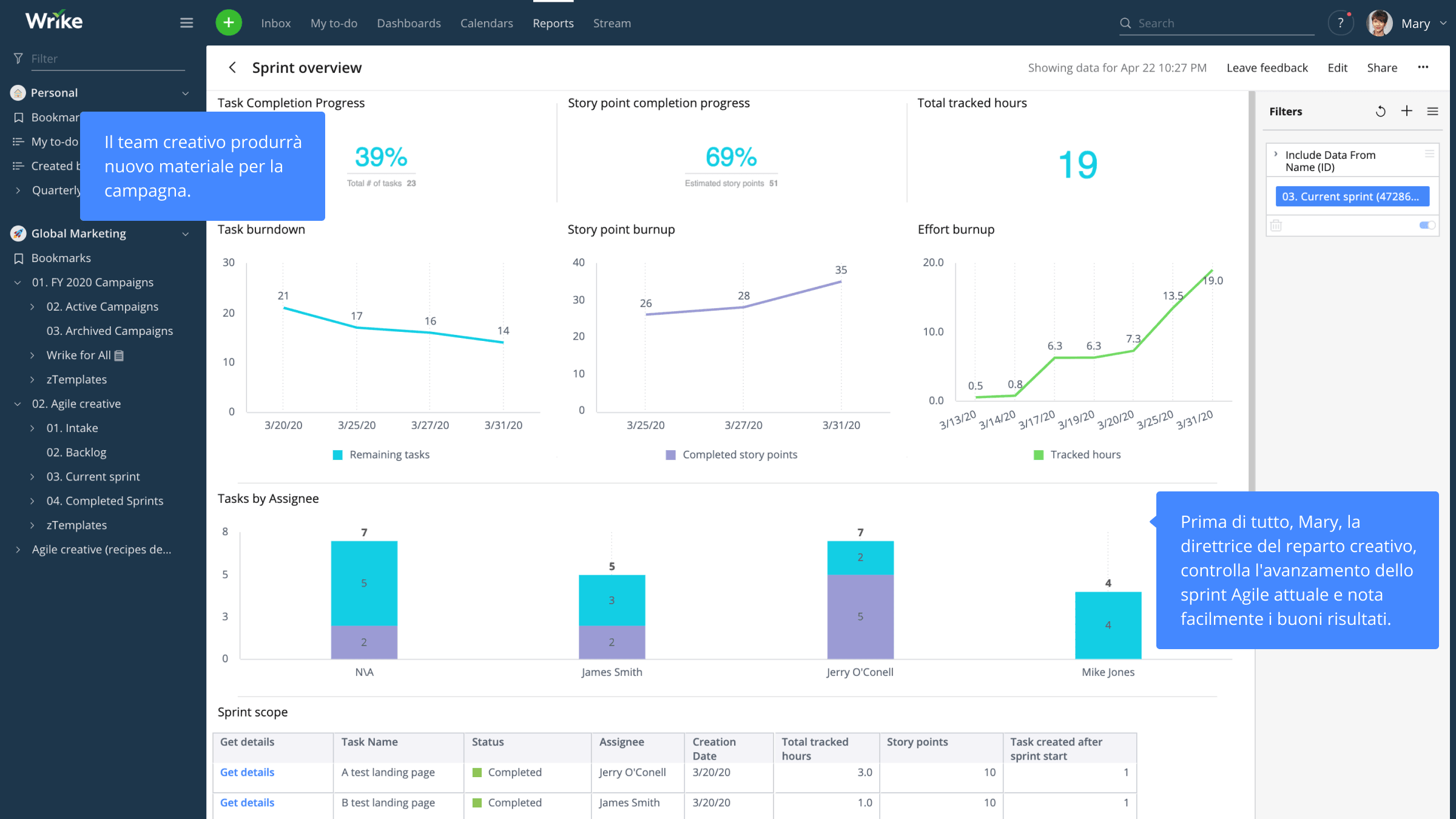1456x819 pixels.
Task: Click the My to-do list icon in sidebar
Action: (18, 141)
